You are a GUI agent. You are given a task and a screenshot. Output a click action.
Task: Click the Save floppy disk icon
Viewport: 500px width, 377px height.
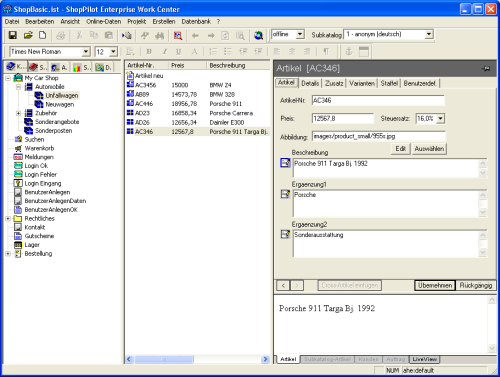[x=13, y=35]
